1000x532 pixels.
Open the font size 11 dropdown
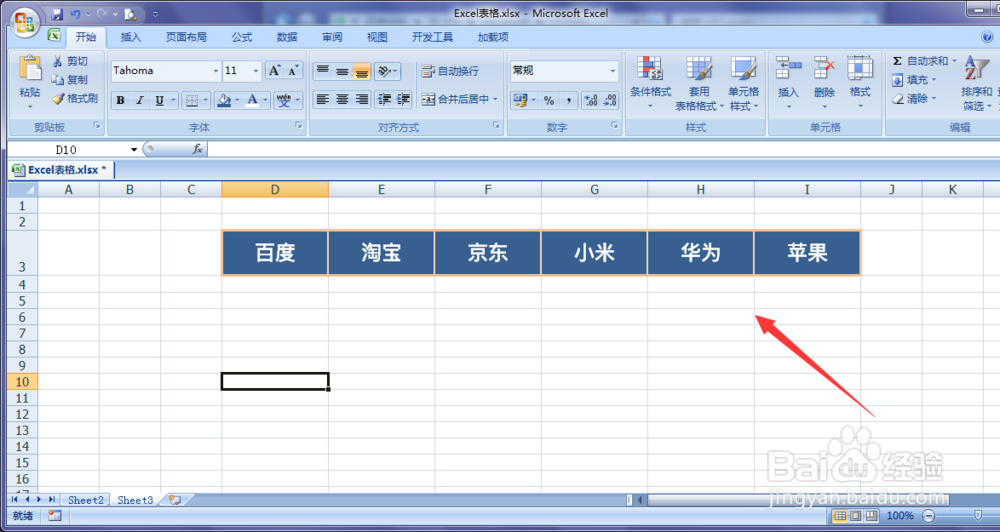click(x=256, y=71)
